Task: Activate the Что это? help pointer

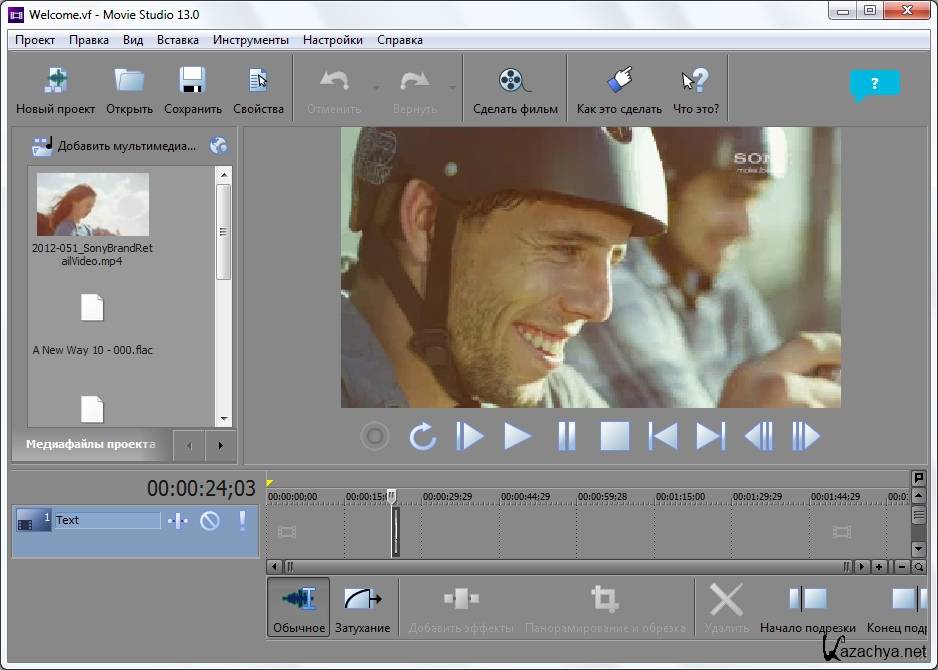Action: coord(695,82)
